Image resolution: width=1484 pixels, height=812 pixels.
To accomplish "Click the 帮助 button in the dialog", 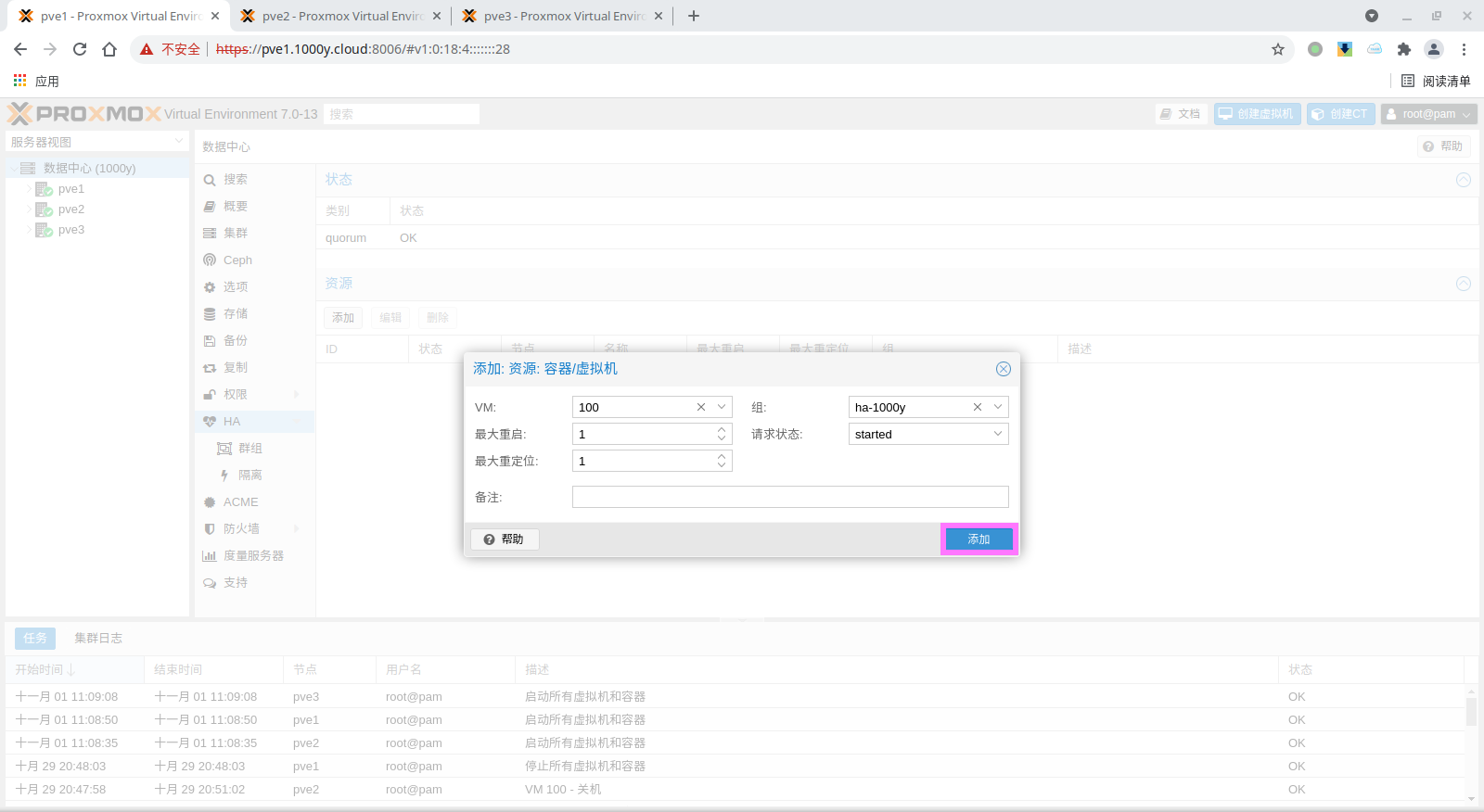I will click(x=505, y=539).
